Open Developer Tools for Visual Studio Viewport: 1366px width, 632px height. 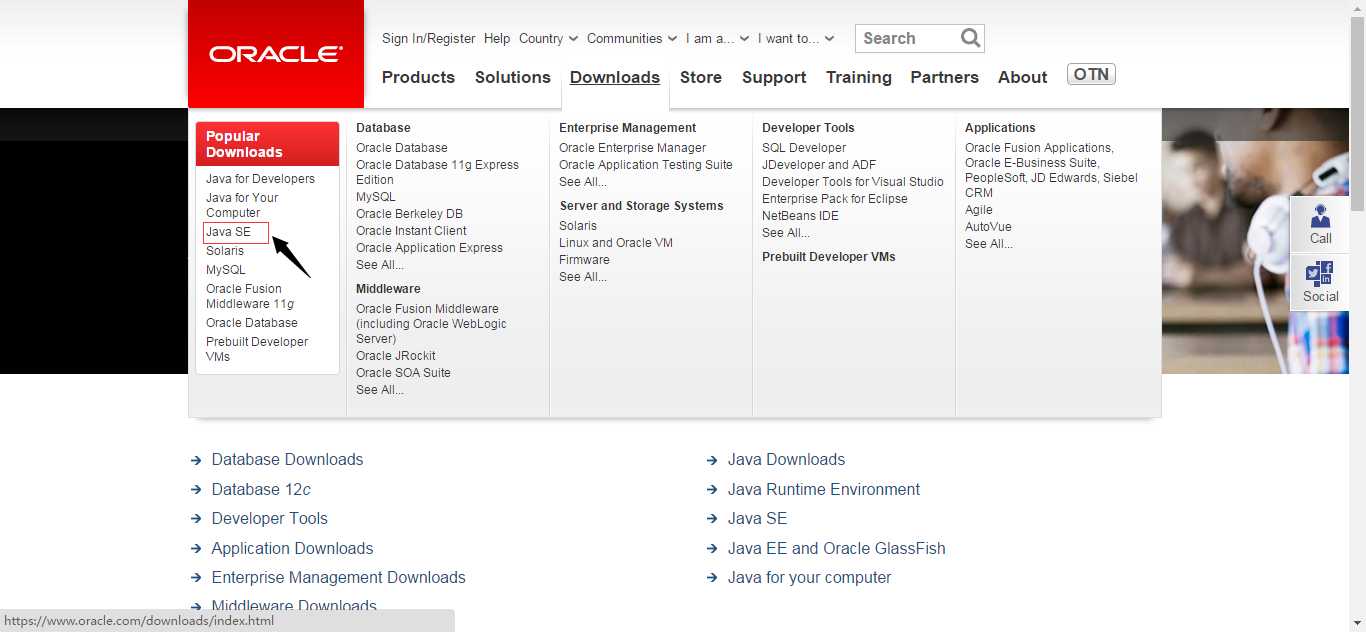[853, 182]
